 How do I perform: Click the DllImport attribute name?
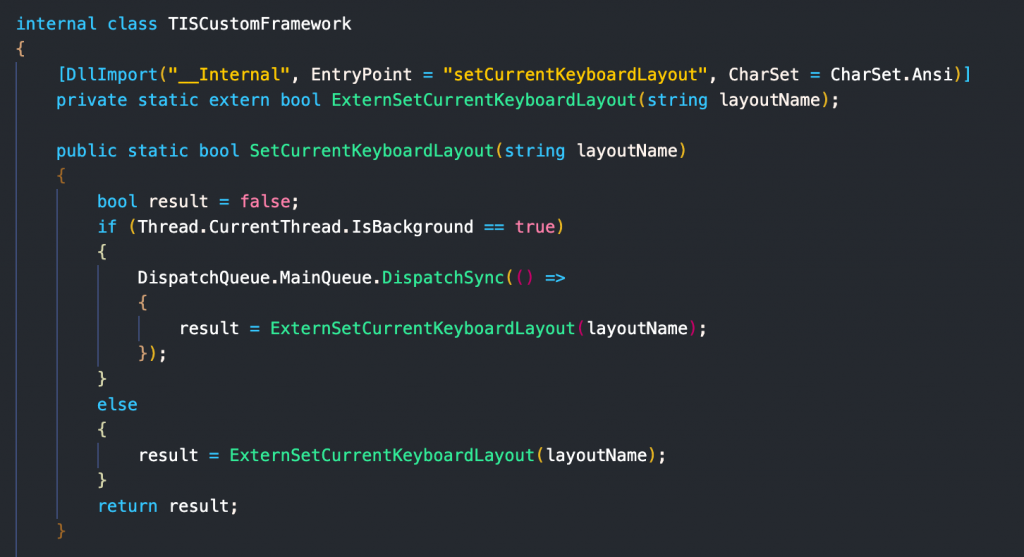click(112, 74)
